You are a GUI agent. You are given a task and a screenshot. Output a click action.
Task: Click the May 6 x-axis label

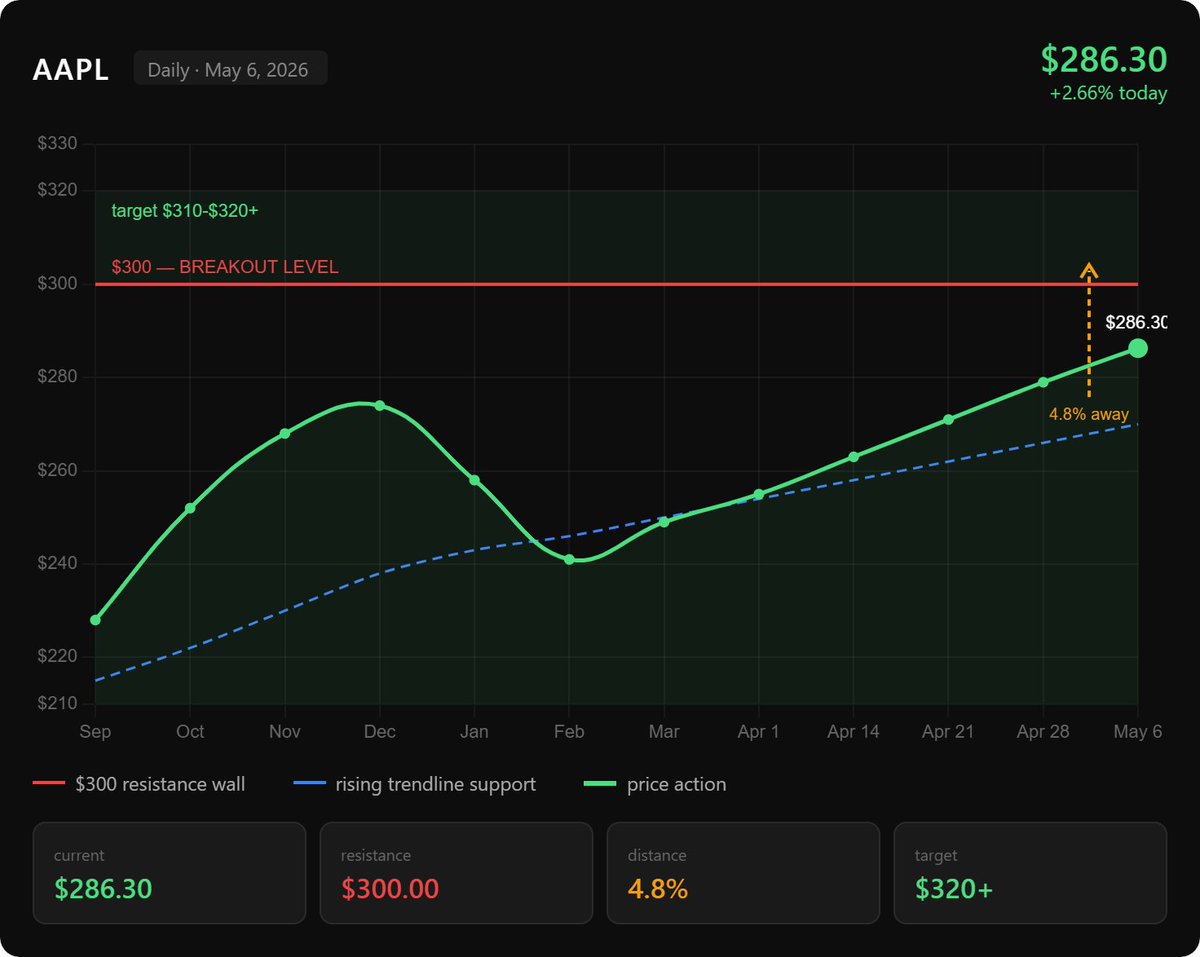pyautogui.click(x=1138, y=732)
